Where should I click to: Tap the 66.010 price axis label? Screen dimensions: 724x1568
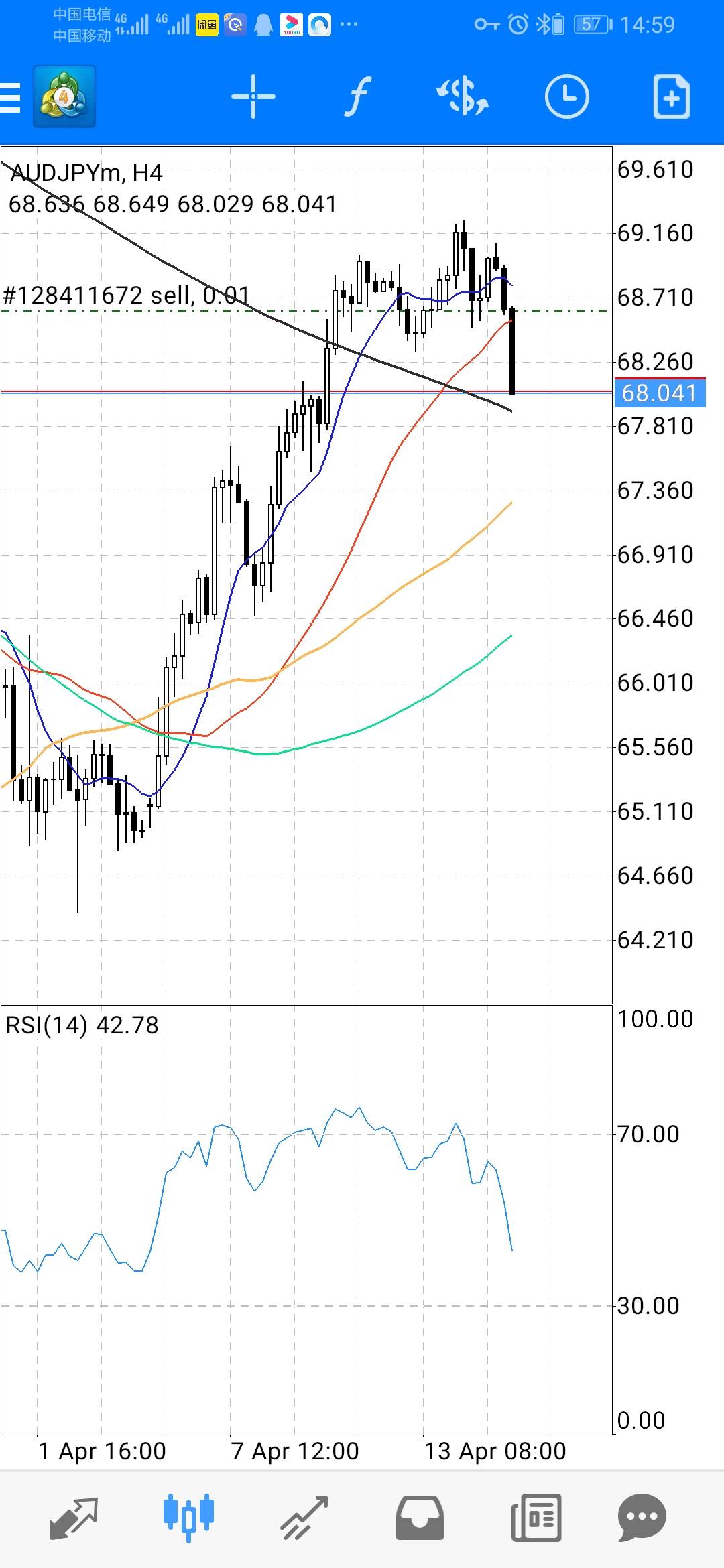(655, 683)
